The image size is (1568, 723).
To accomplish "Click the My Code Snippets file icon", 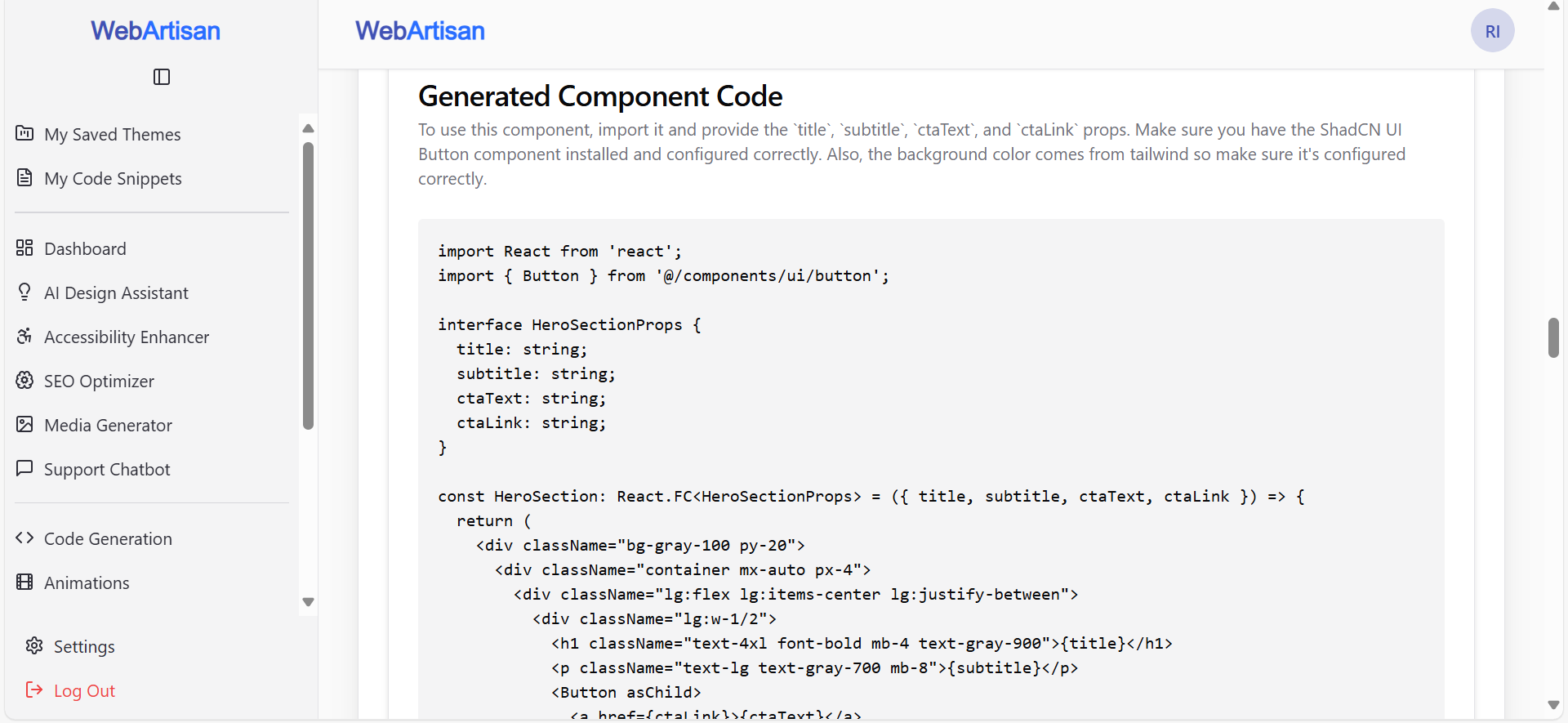I will [24, 177].
